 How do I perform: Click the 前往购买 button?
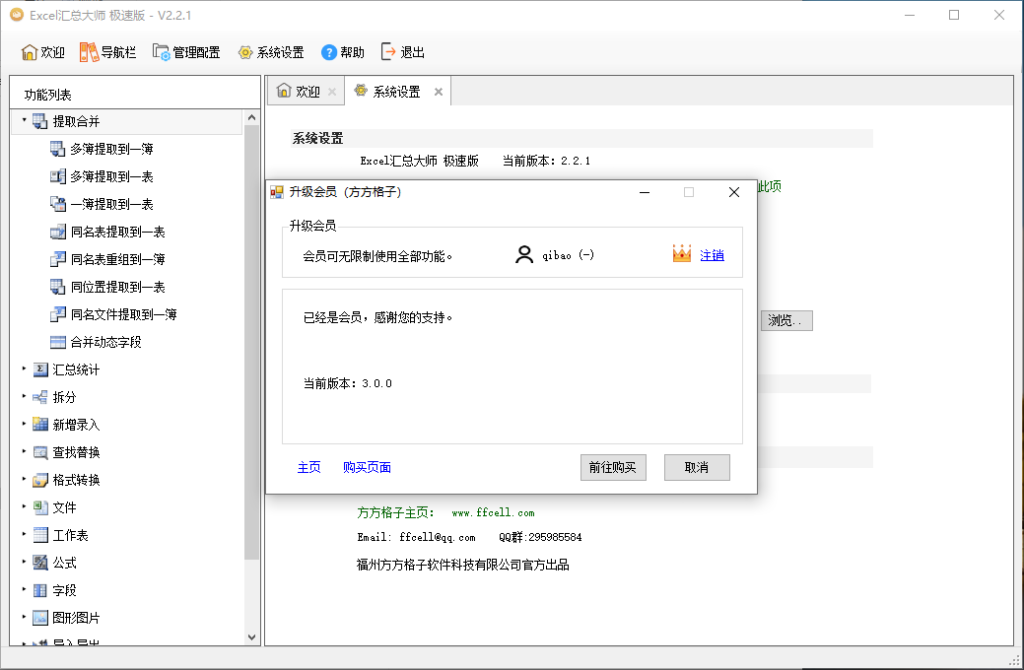coord(613,468)
